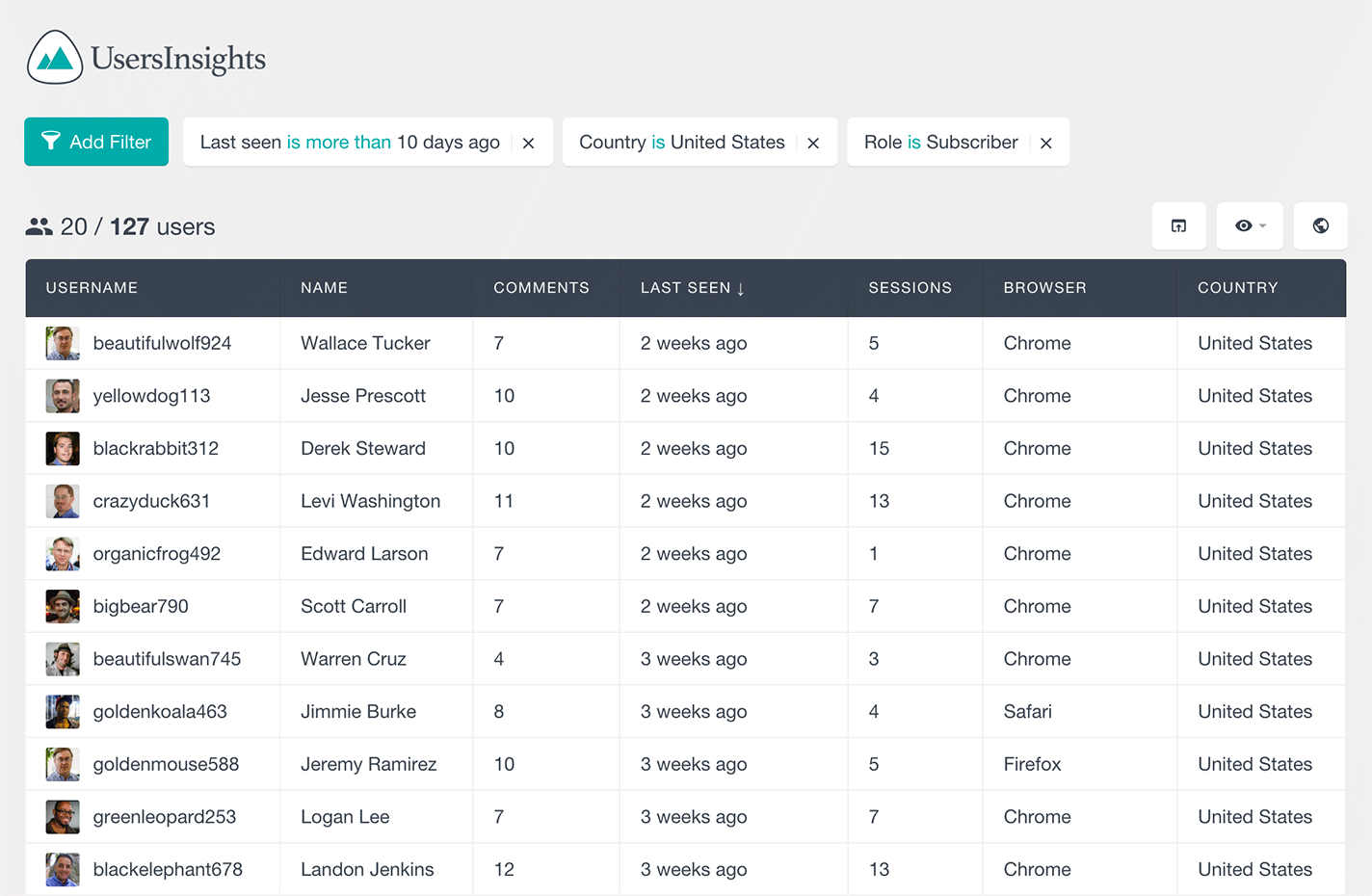
Task: Click yellowdog113 avatar
Action: (x=63, y=396)
